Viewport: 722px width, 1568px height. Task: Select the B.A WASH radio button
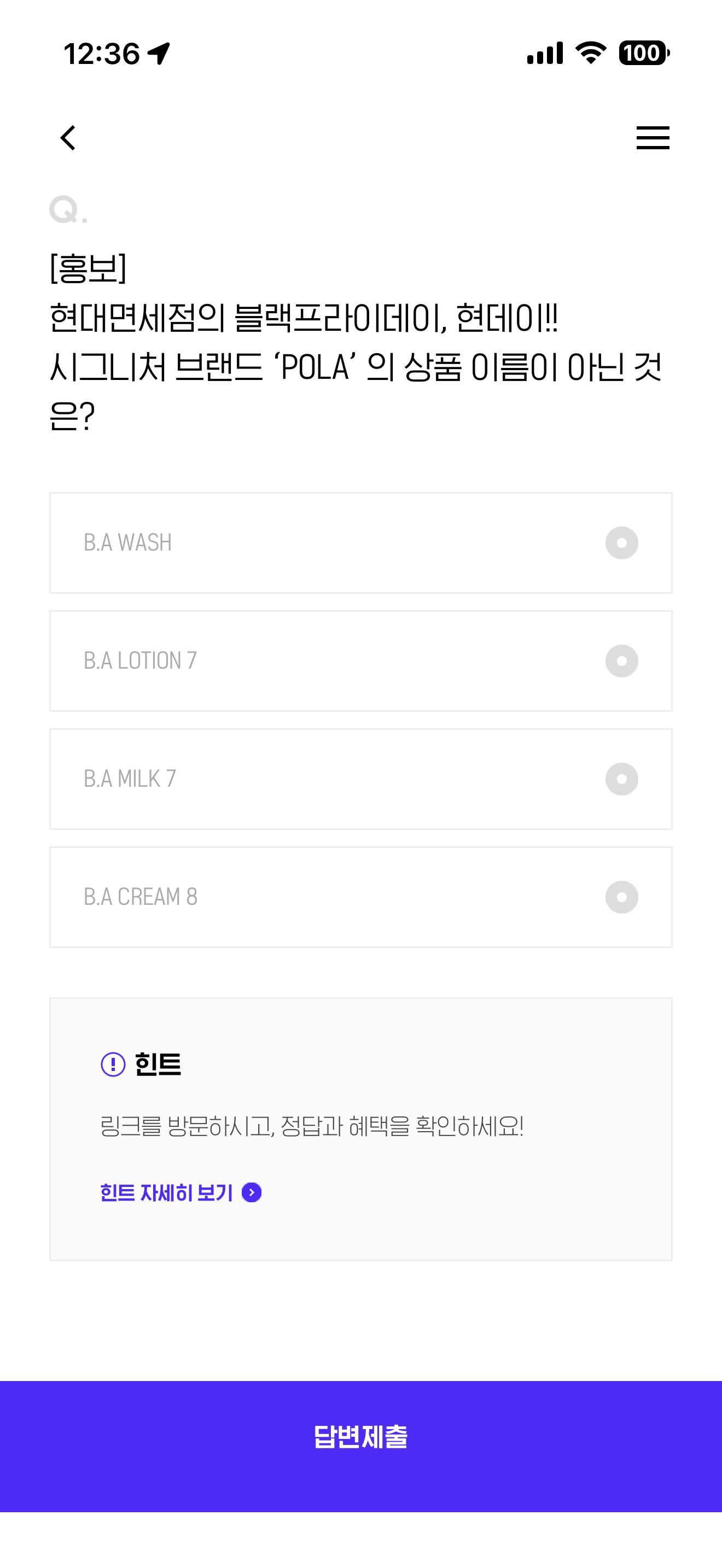coord(621,543)
